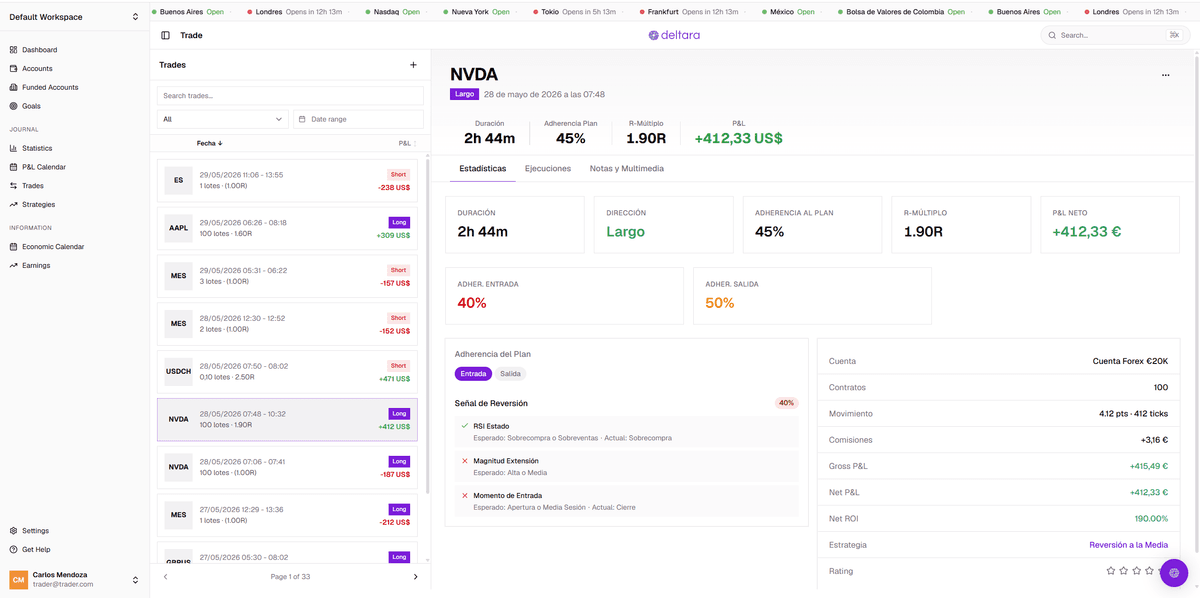This screenshot has width=1200, height=598.
Task: Open the AAPL long trade row
Action: [x=286, y=228]
